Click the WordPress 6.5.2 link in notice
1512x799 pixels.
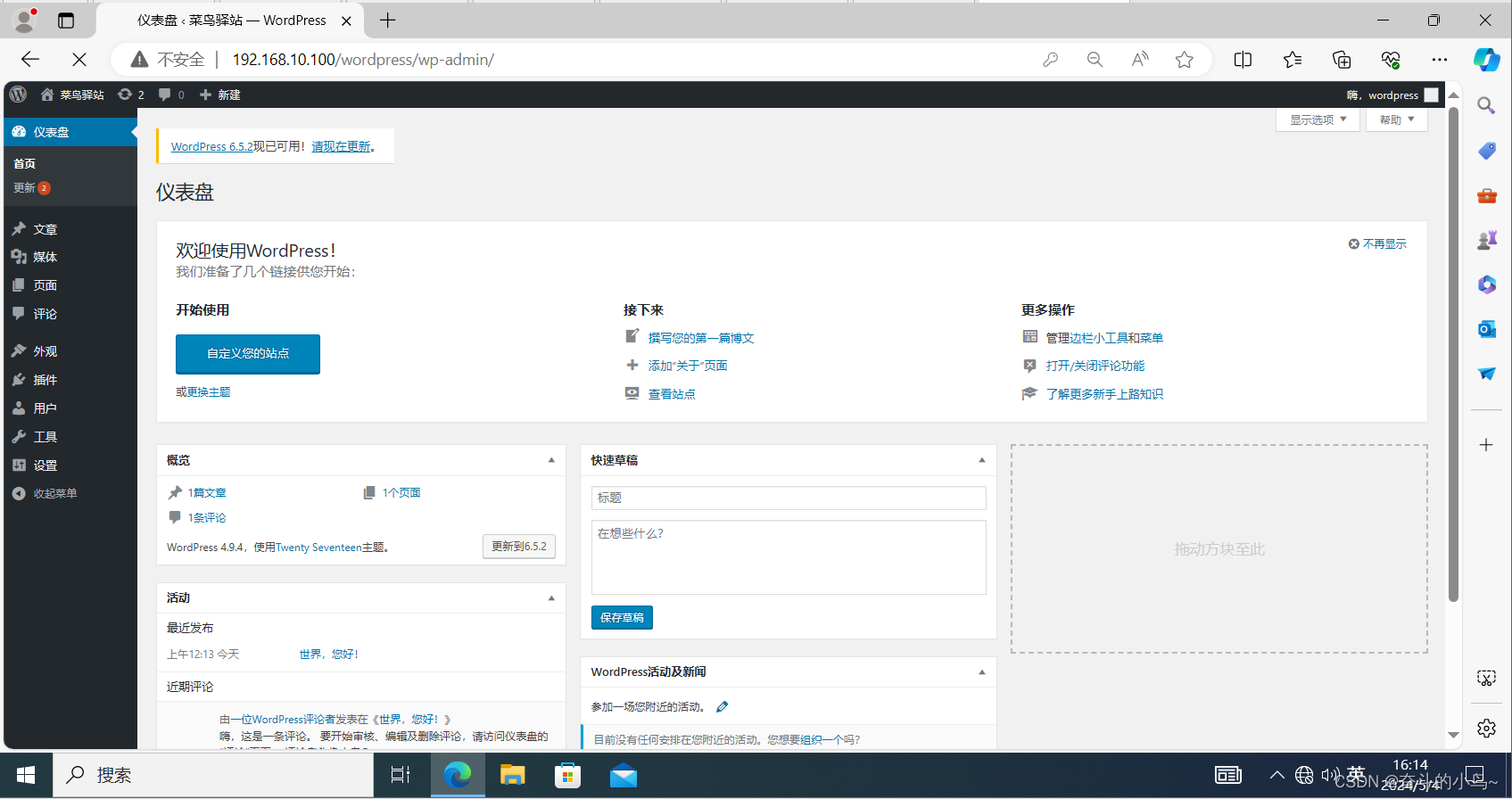click(211, 146)
